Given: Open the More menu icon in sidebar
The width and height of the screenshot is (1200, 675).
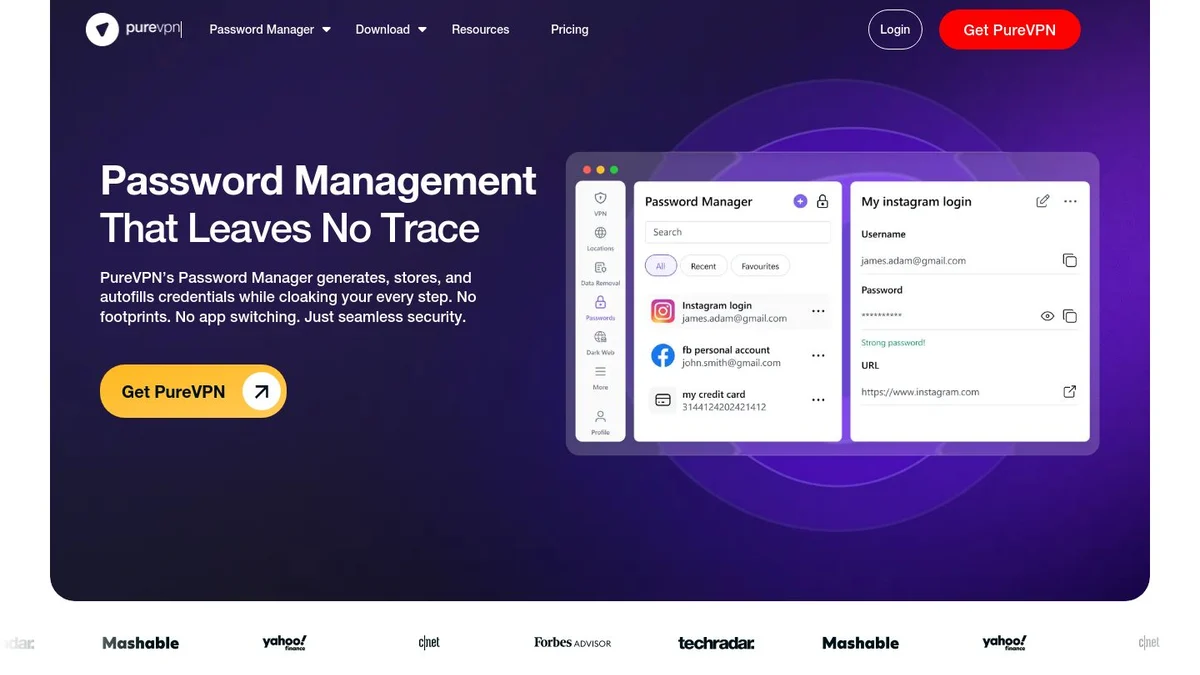Looking at the screenshot, I should tap(600, 371).
